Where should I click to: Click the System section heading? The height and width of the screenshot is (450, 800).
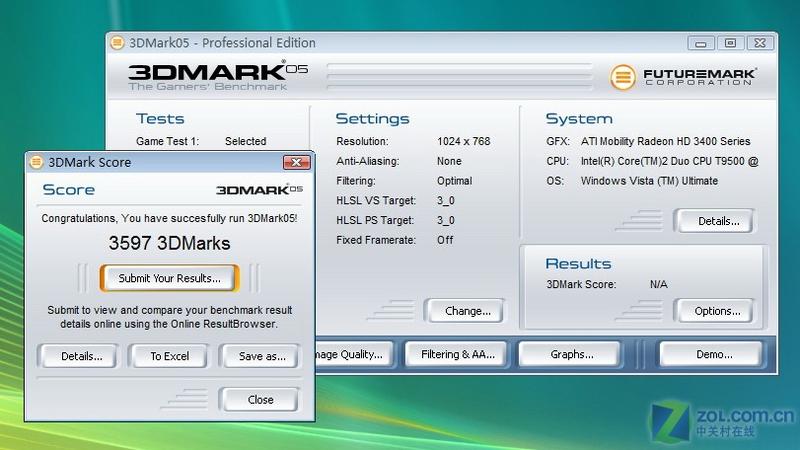coord(579,119)
